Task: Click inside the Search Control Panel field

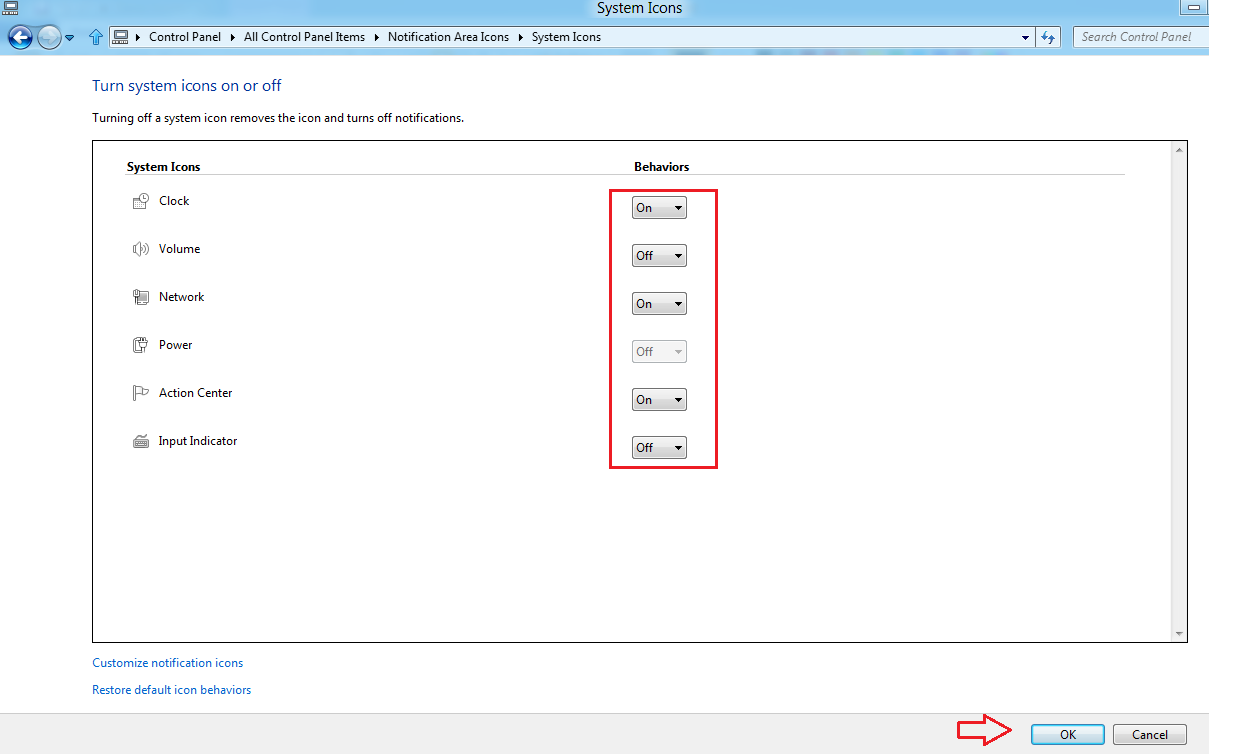Action: [1140, 36]
